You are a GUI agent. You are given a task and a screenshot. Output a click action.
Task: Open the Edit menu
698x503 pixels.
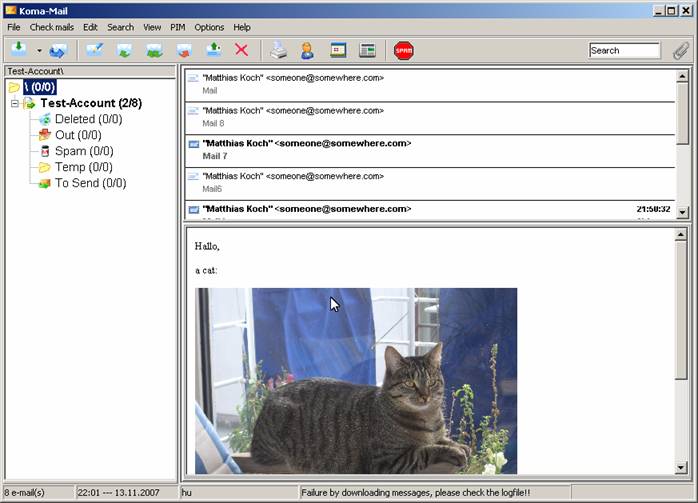tap(90, 27)
